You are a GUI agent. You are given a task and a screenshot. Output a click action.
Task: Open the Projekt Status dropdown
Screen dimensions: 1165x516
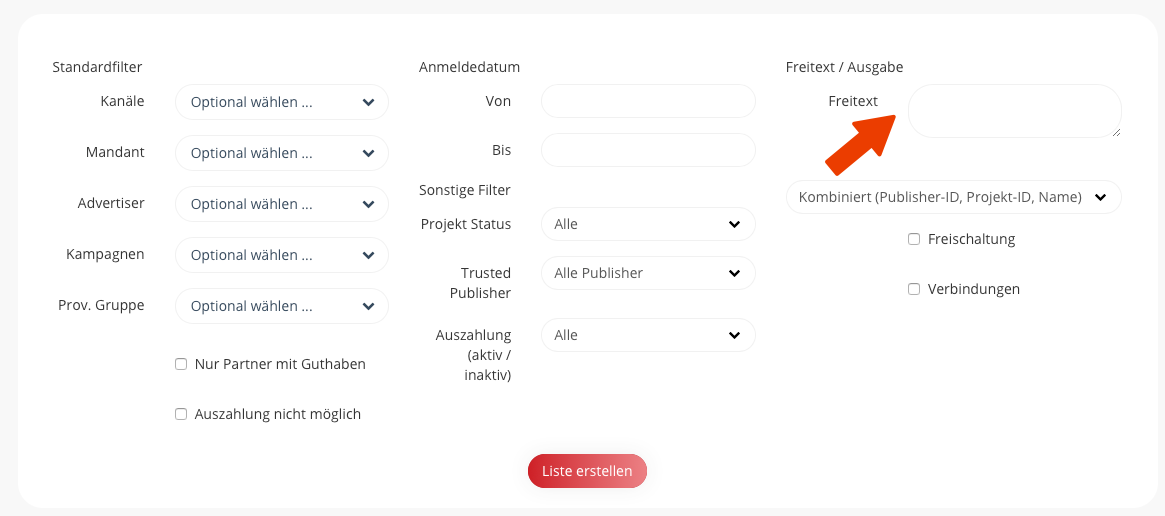(648, 224)
